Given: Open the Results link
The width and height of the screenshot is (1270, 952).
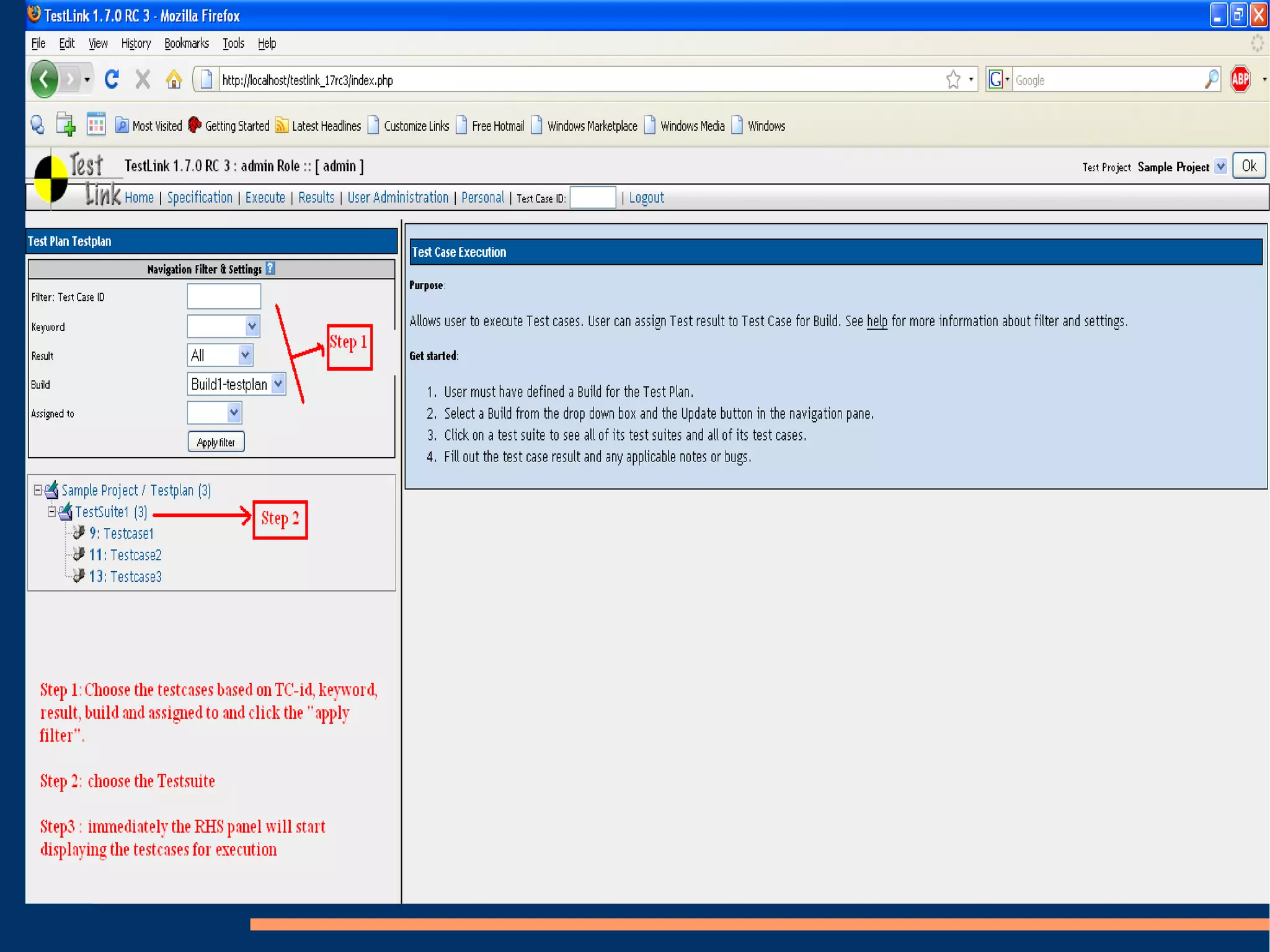Looking at the screenshot, I should pos(316,197).
